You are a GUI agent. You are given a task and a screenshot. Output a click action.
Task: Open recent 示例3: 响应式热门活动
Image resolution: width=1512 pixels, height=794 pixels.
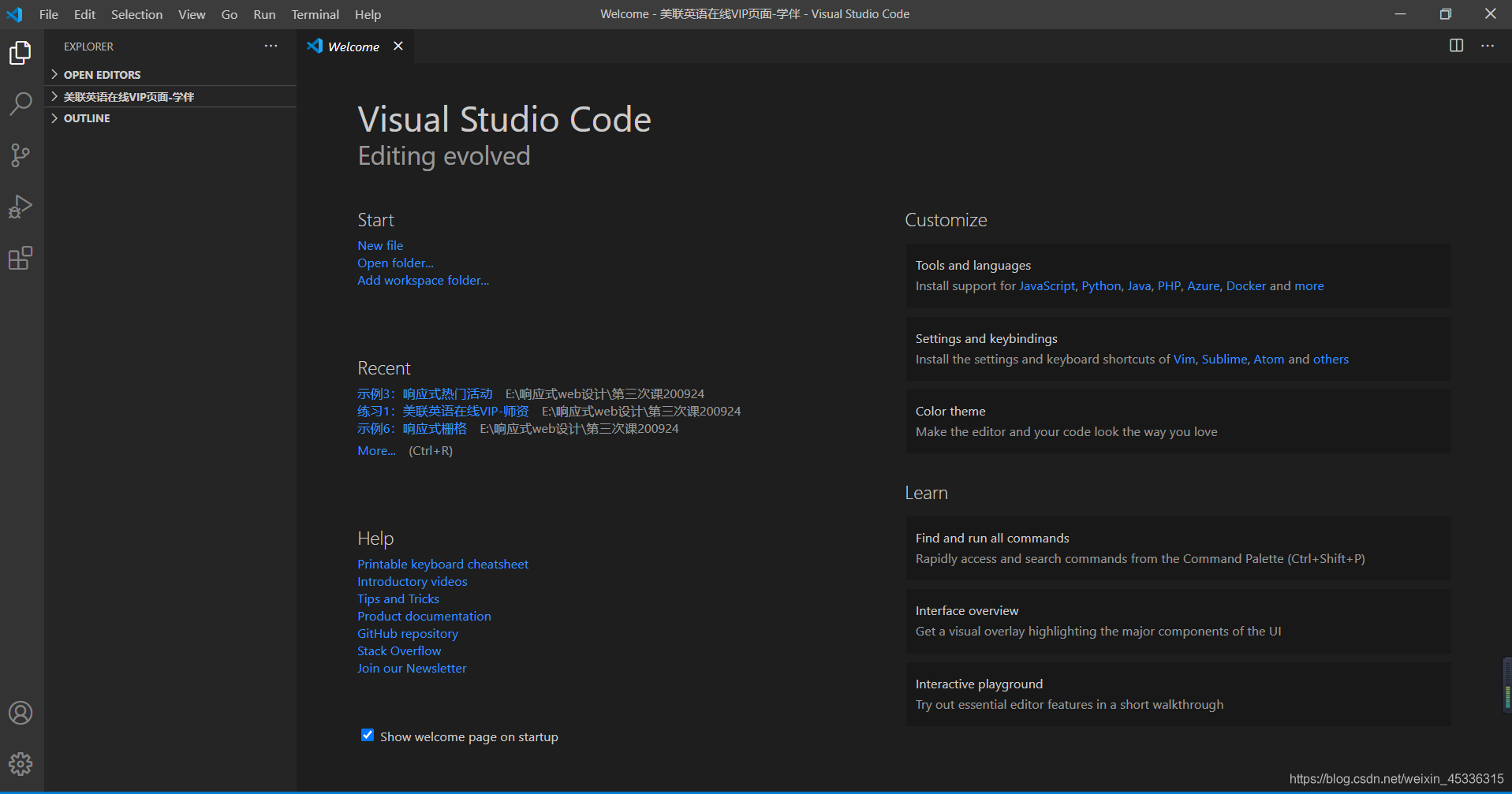[425, 393]
